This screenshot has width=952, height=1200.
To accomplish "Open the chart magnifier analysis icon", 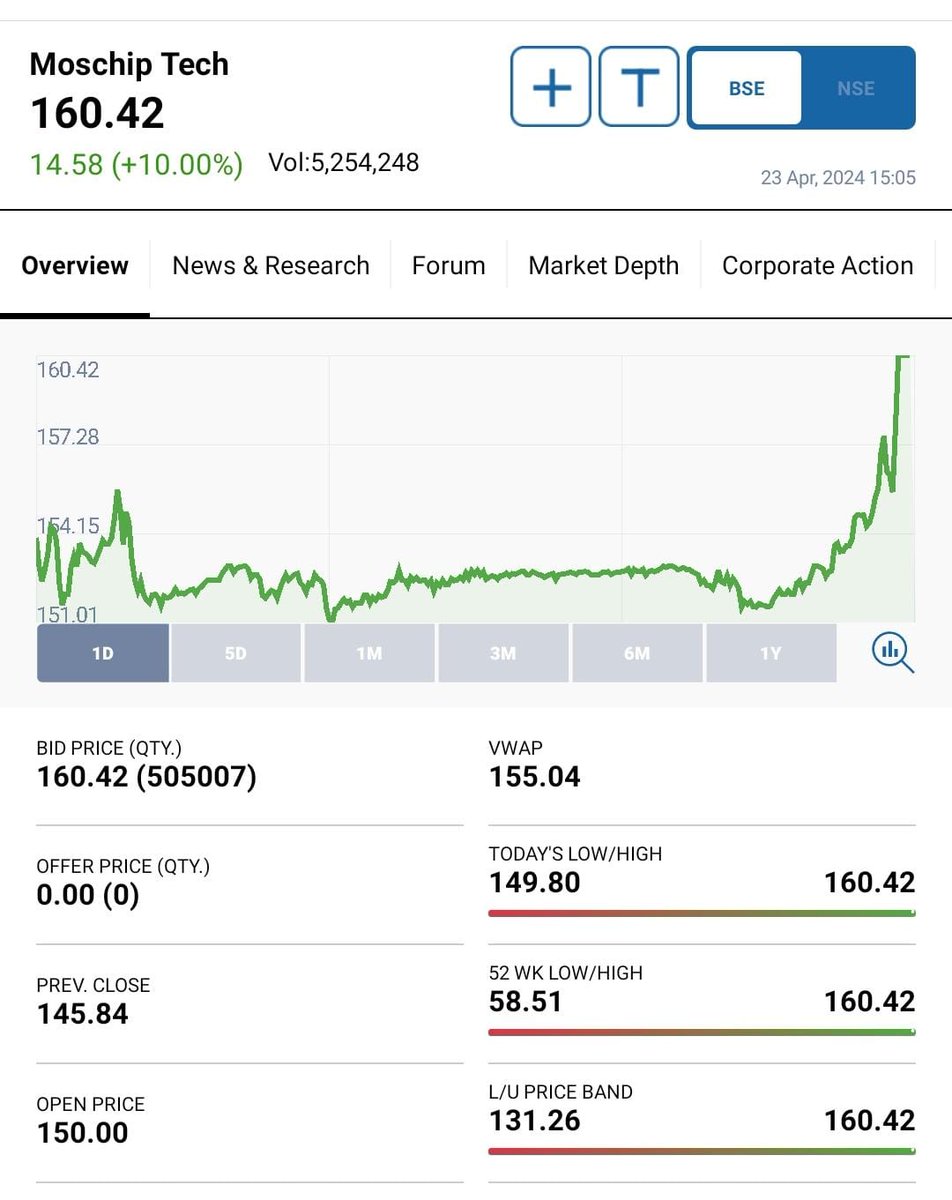I will (x=892, y=653).
